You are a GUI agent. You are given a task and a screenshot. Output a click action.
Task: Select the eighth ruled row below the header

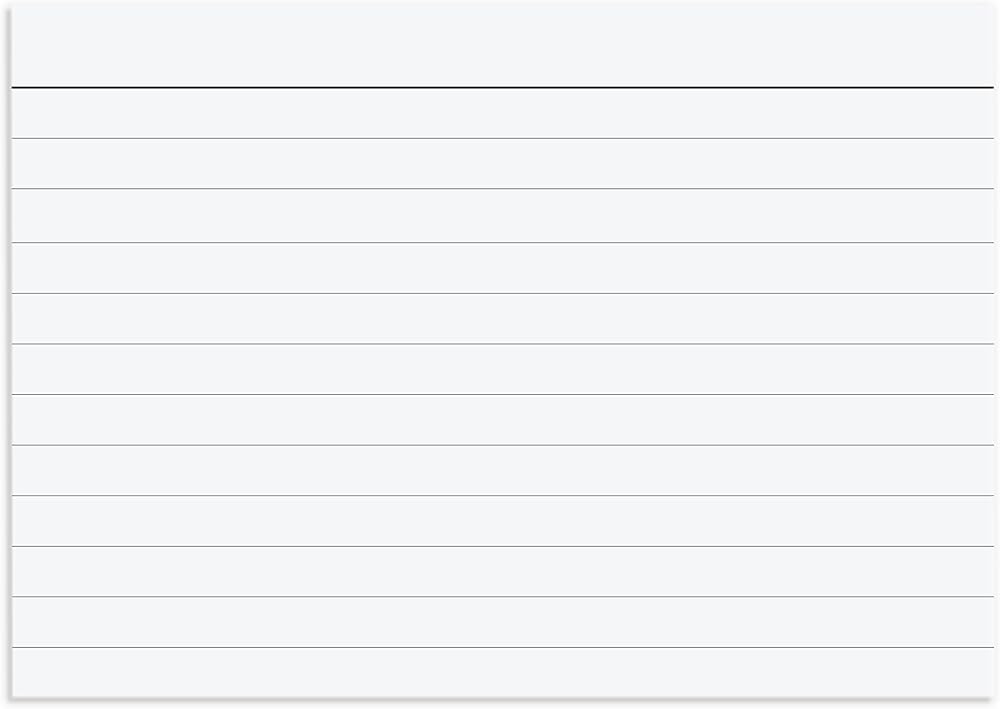pos(502,470)
